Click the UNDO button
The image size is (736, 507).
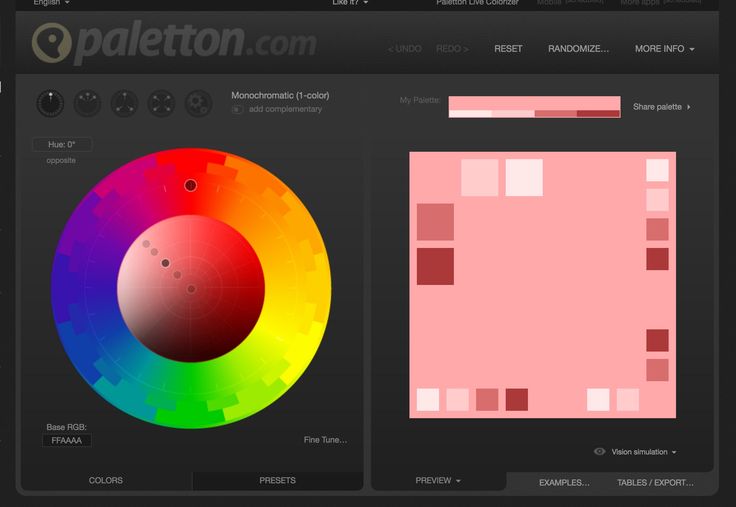pos(405,49)
